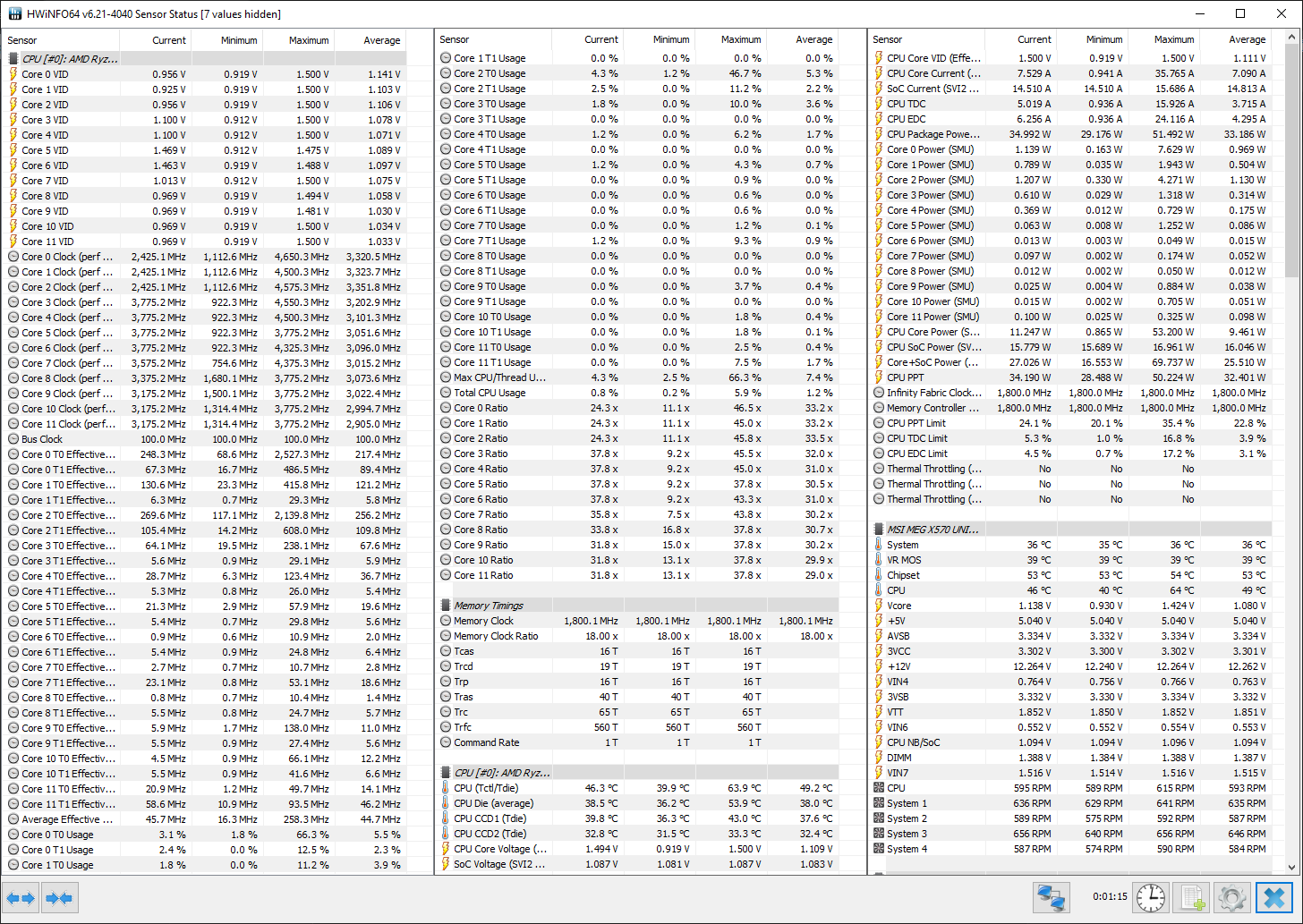The height and width of the screenshot is (924, 1303).
Task: Click thermometer icon beside VR MOS
Action: click(x=879, y=560)
